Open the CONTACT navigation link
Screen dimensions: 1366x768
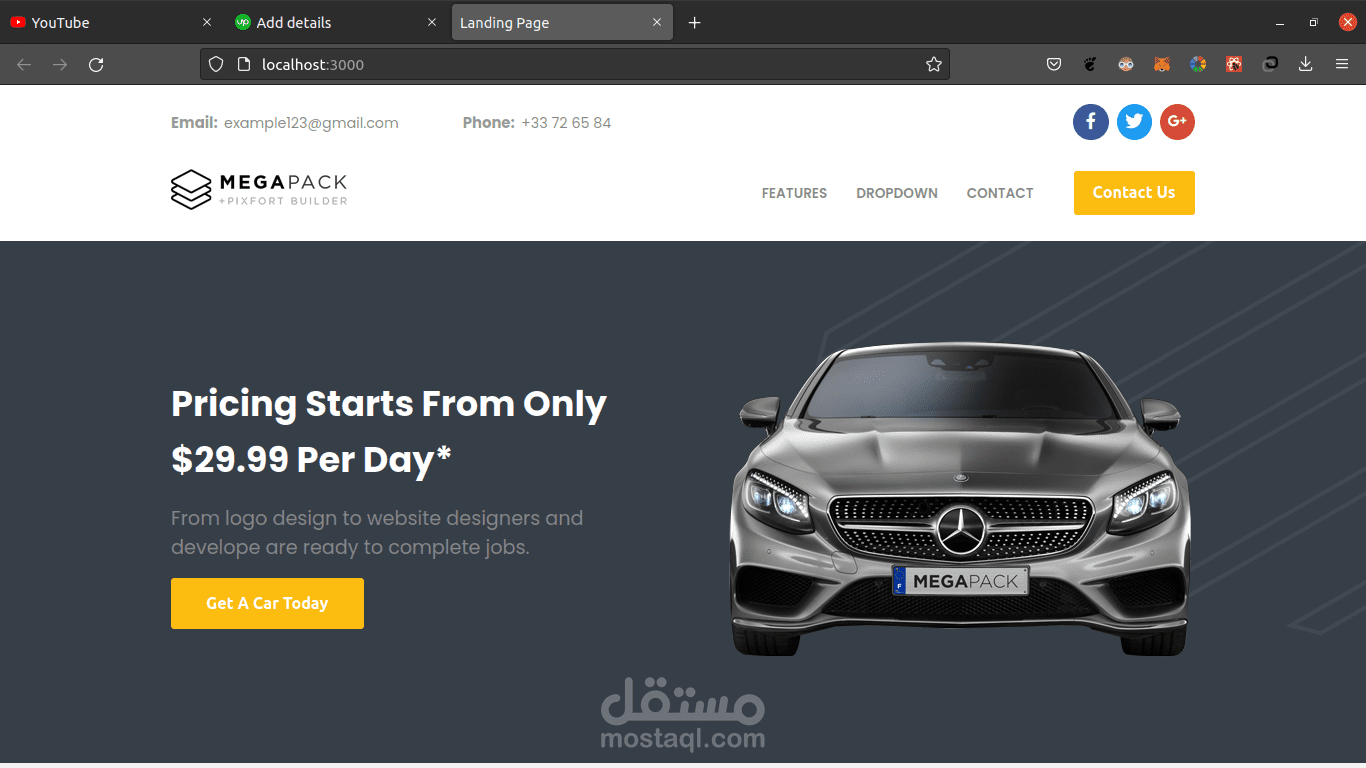(x=1000, y=193)
